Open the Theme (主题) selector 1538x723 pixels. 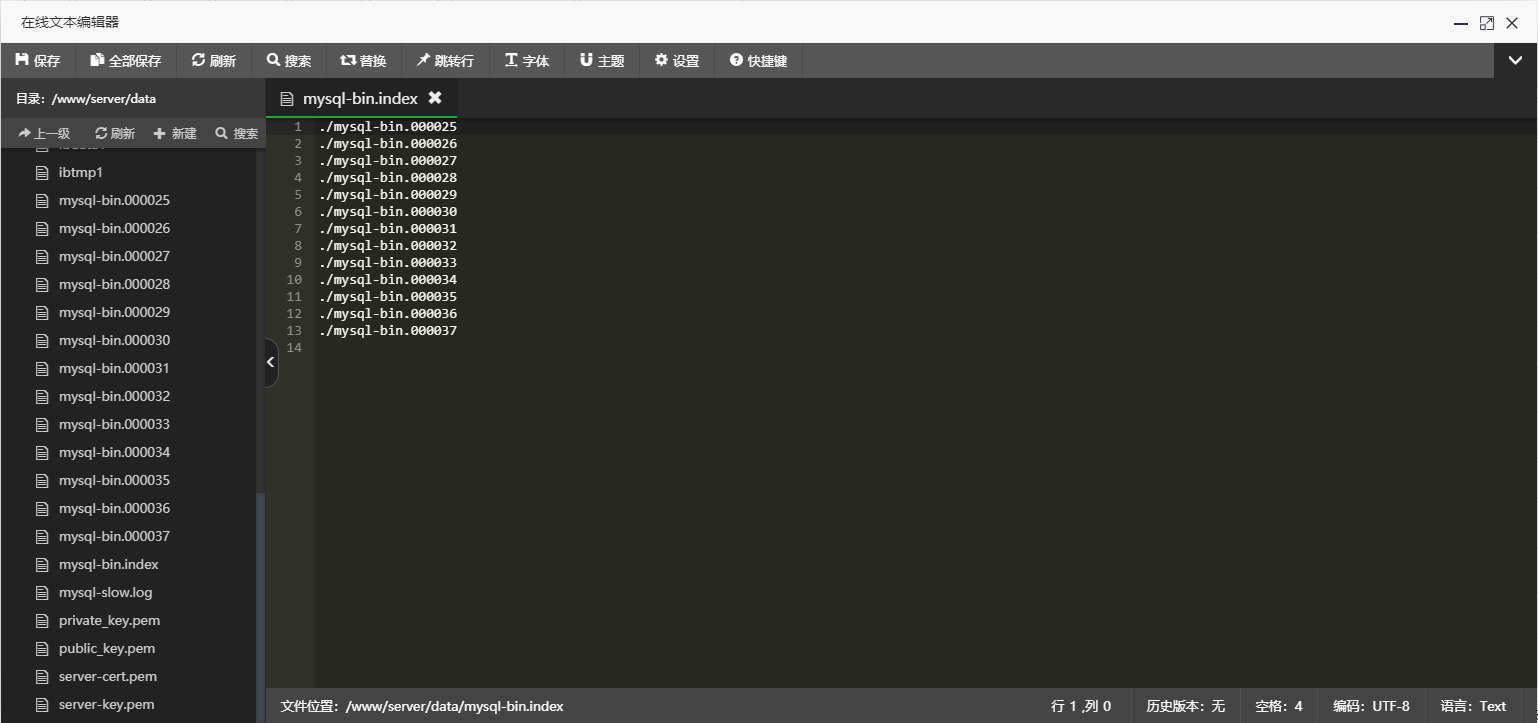pos(602,61)
